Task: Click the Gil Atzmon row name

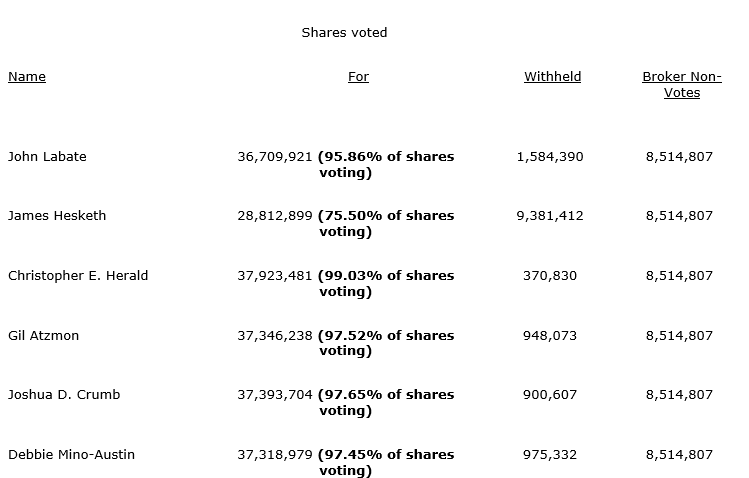Action: click(43, 336)
